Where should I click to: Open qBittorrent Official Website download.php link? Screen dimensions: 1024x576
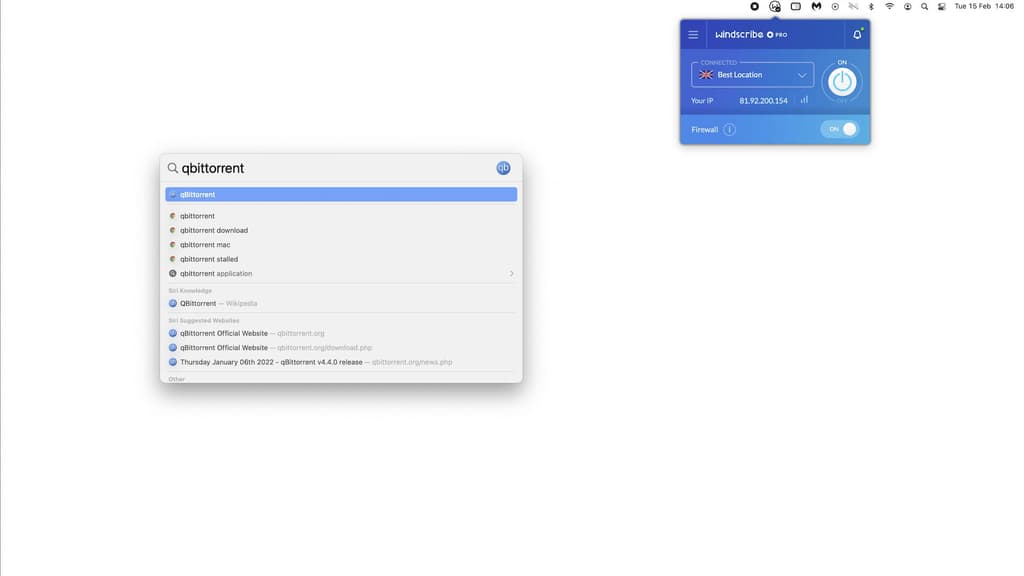click(341, 347)
